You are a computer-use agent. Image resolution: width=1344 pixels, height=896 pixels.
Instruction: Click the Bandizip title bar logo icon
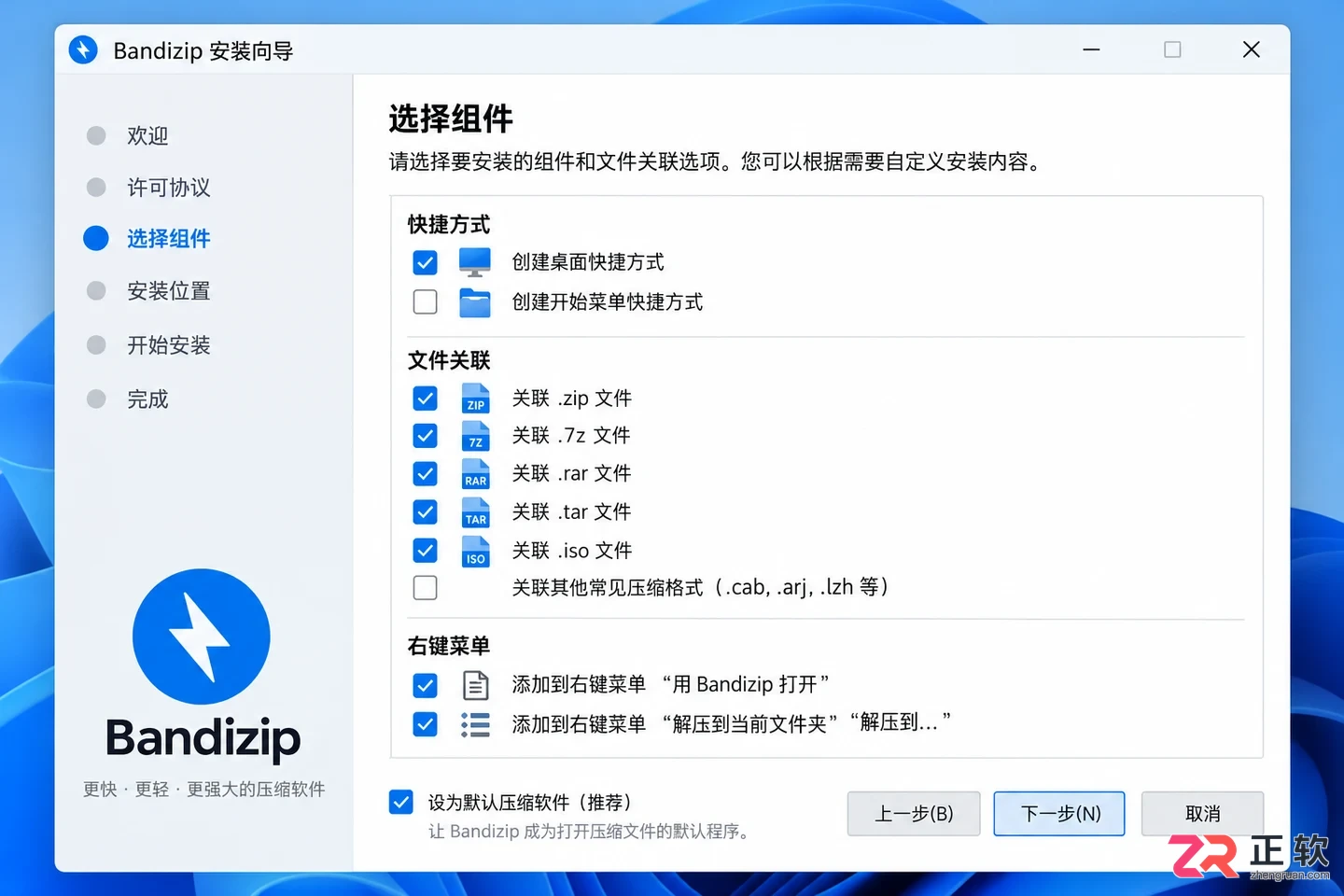pyautogui.click(x=83, y=49)
